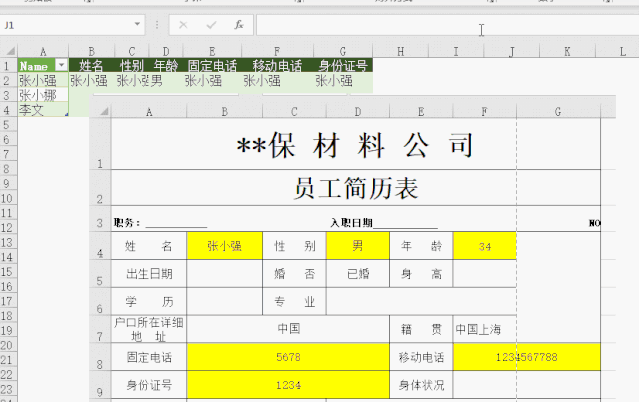639x402 pixels.
Task: Click the confirm checkmark icon in formula bar
Action: tap(211, 25)
